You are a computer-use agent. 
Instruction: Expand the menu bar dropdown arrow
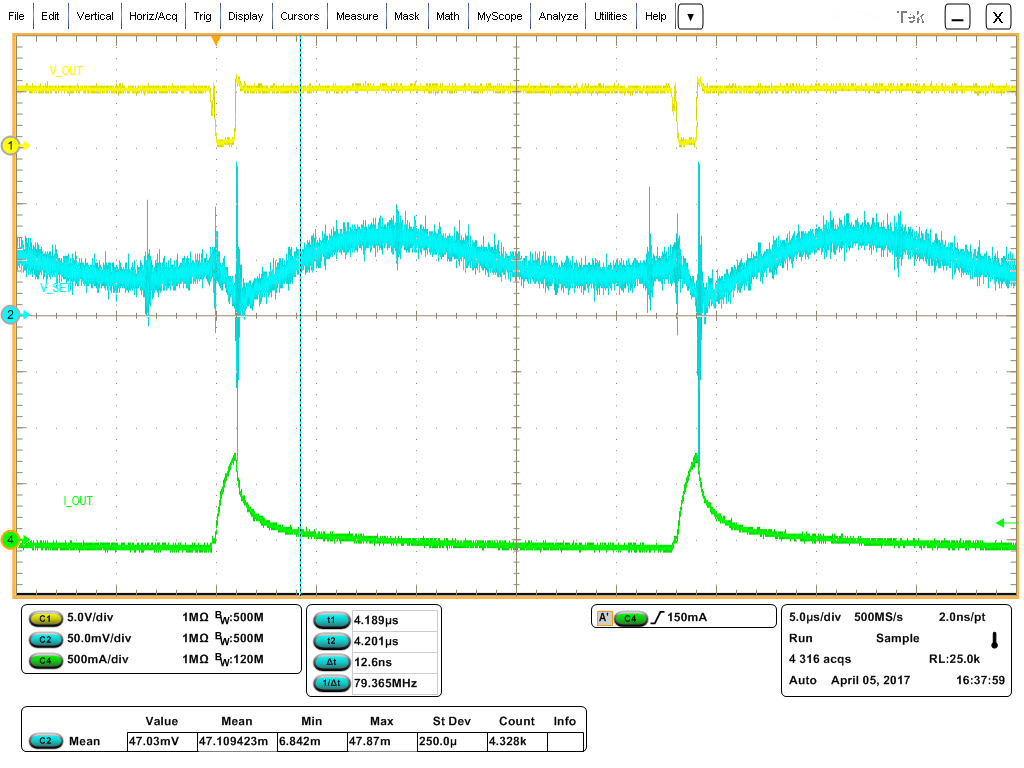click(690, 17)
